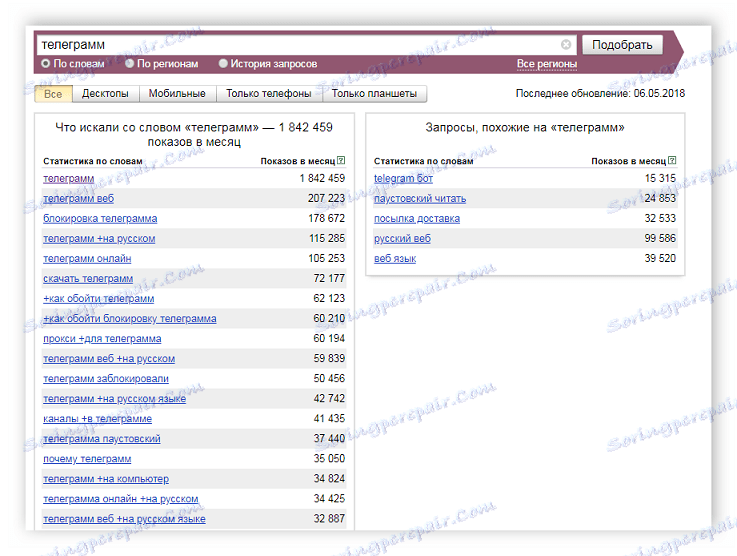Image resolution: width=737 pixels, height=556 pixels.
Task: Switch to the Десктопы tab
Action: [105, 94]
